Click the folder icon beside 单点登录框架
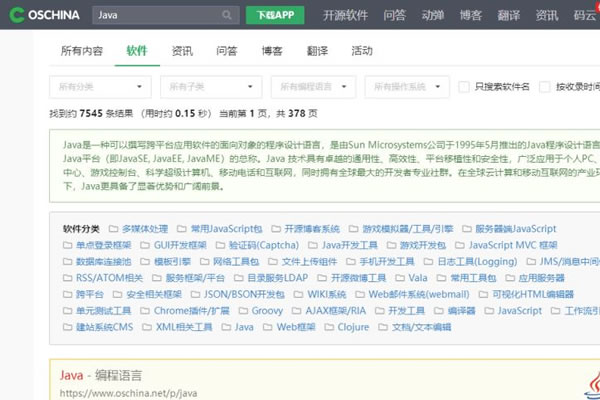600x400 pixels. [67, 245]
